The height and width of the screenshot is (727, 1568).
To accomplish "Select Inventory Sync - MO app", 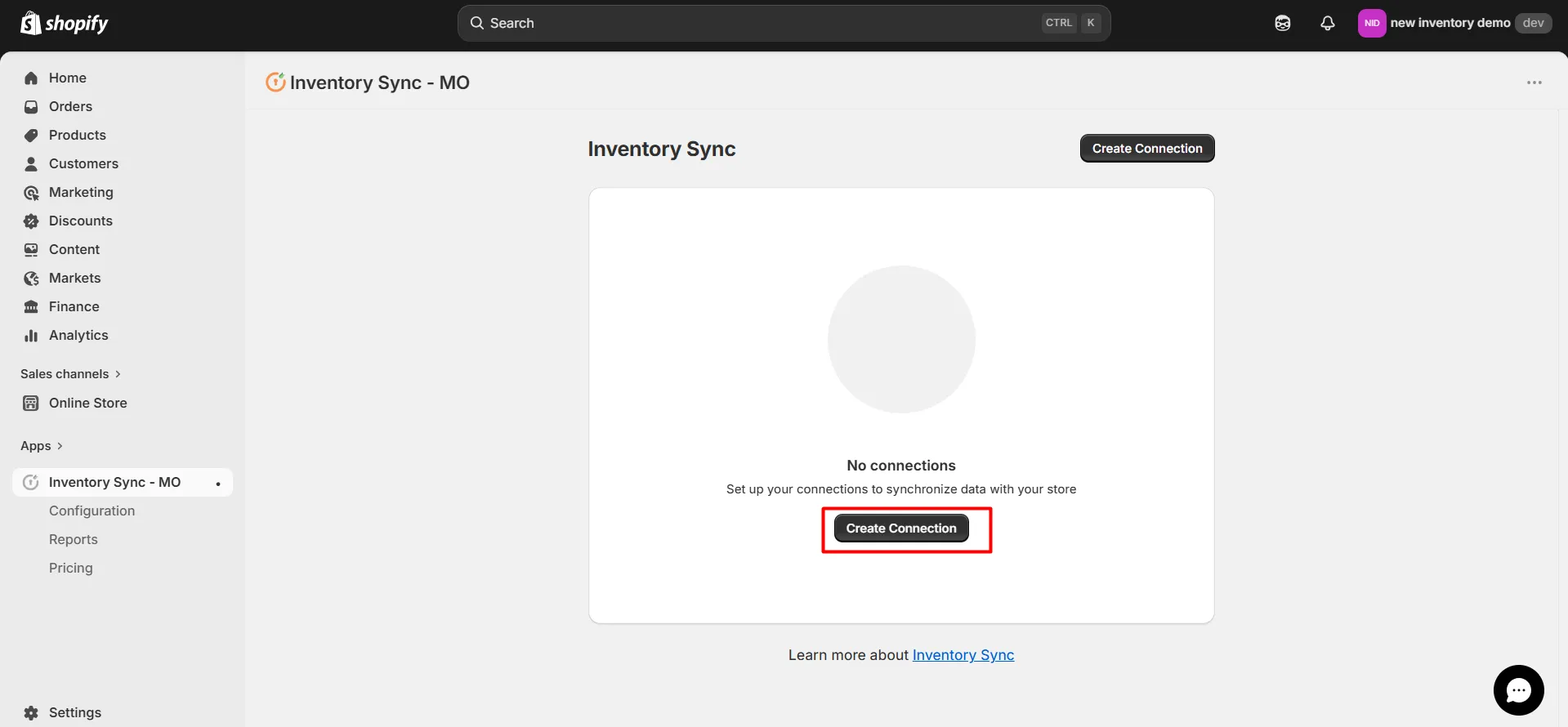I will (x=123, y=483).
